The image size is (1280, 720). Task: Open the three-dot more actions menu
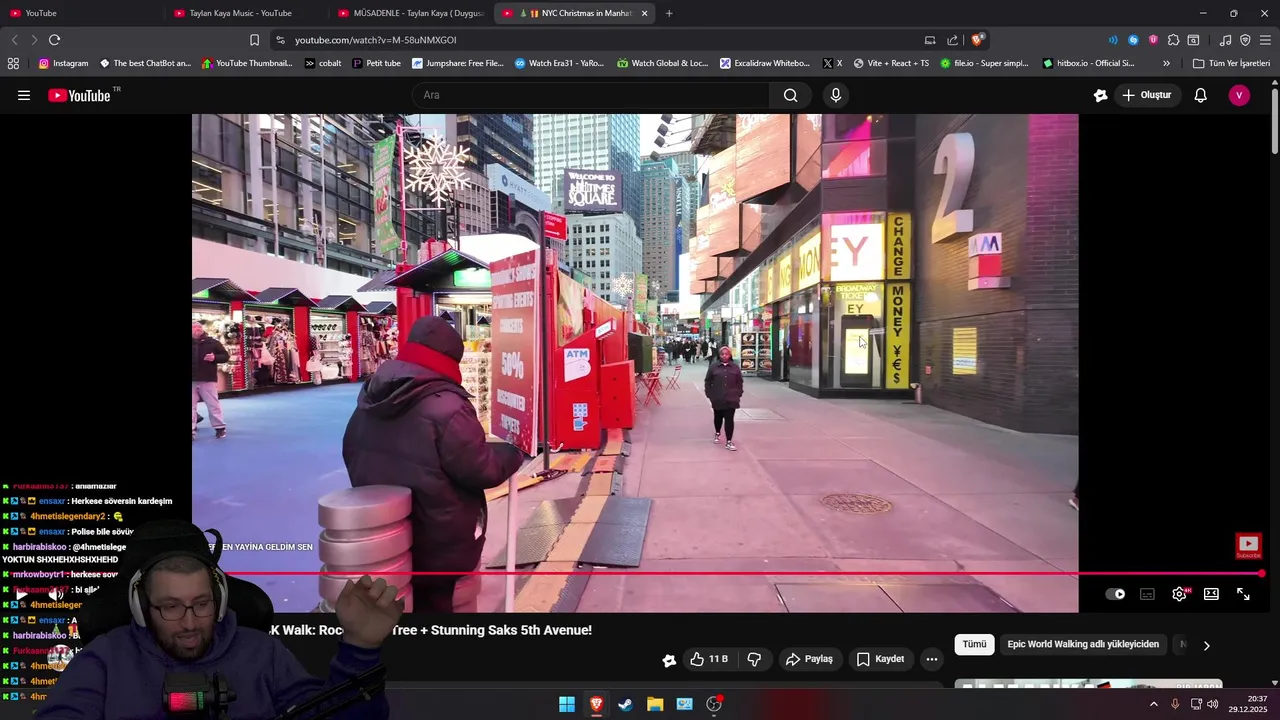tap(932, 659)
